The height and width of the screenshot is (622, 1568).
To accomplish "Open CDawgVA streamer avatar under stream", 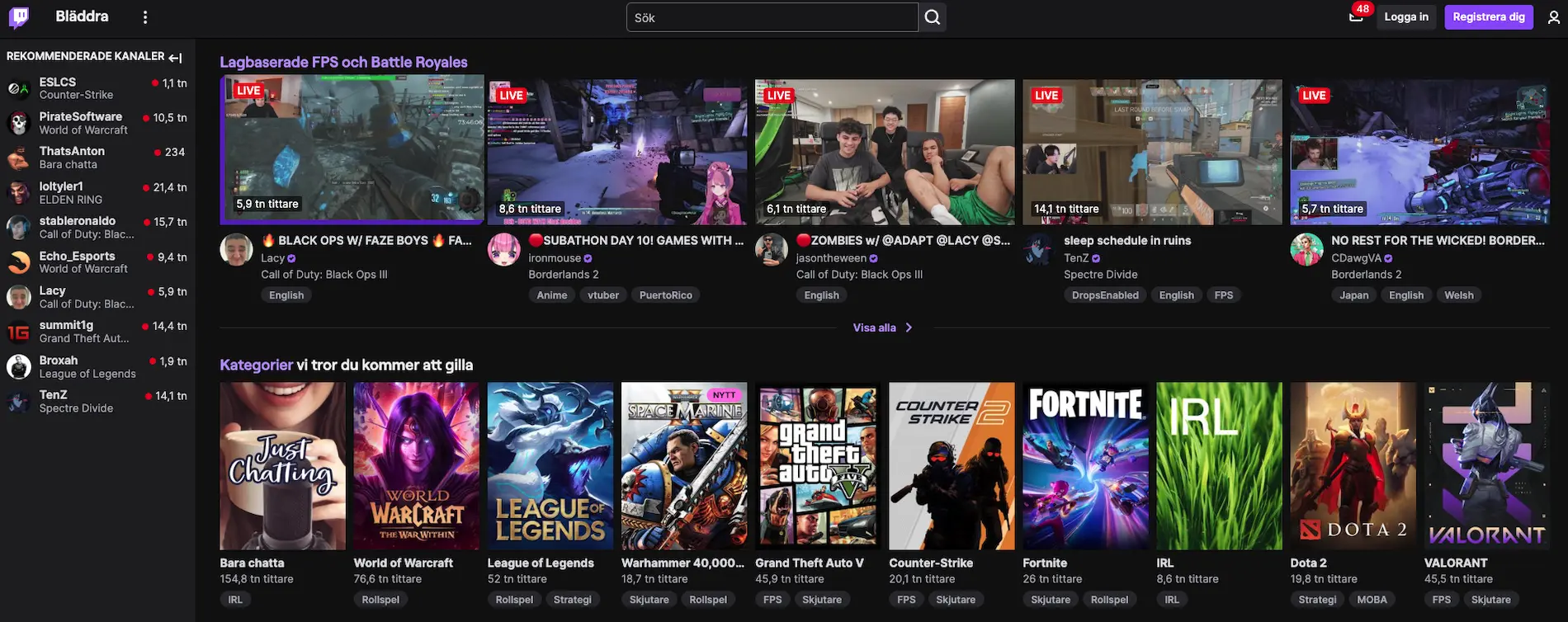I will [1306, 249].
